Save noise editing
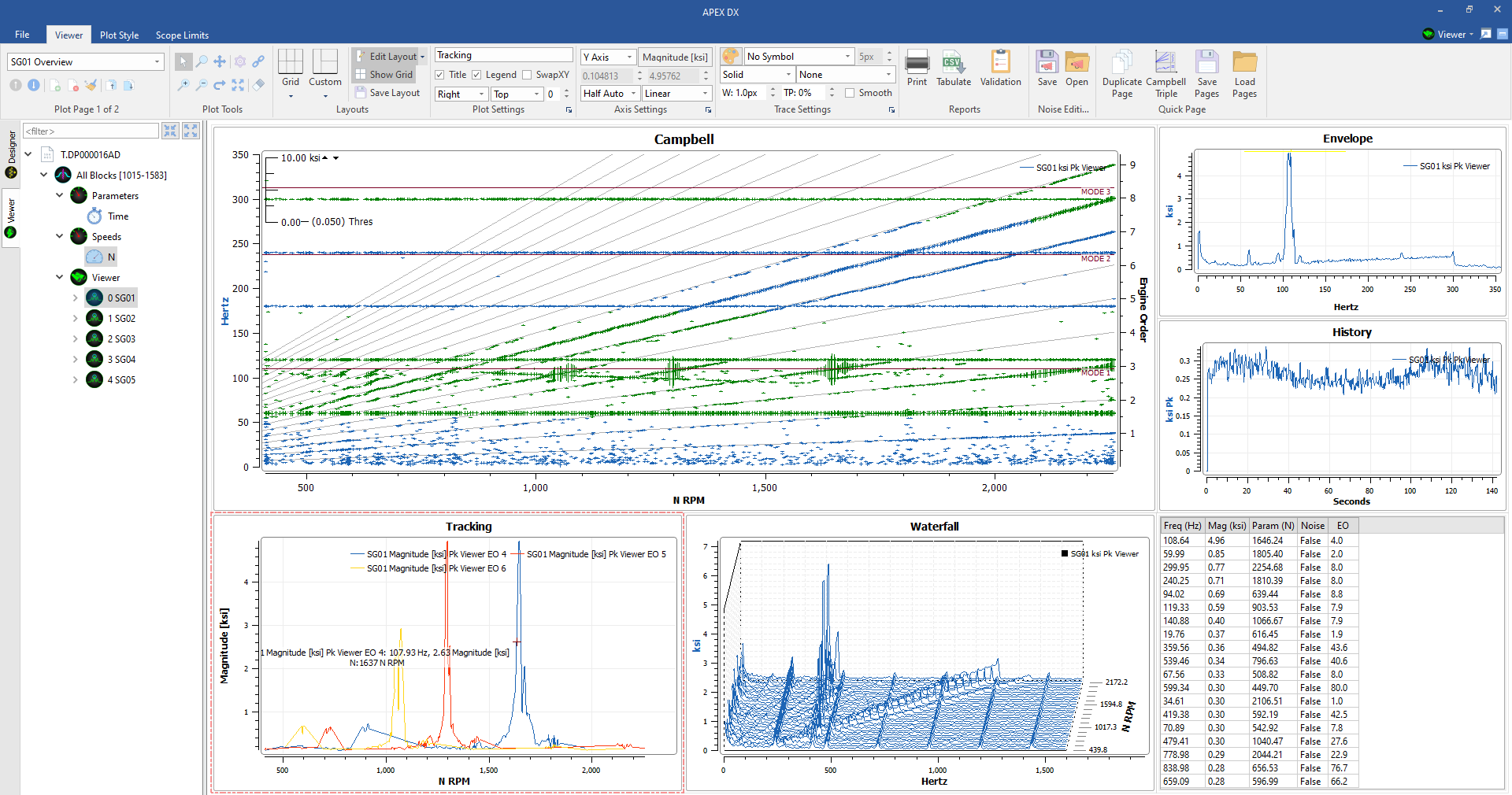This screenshot has height=795, width=1512. pos(1047,68)
